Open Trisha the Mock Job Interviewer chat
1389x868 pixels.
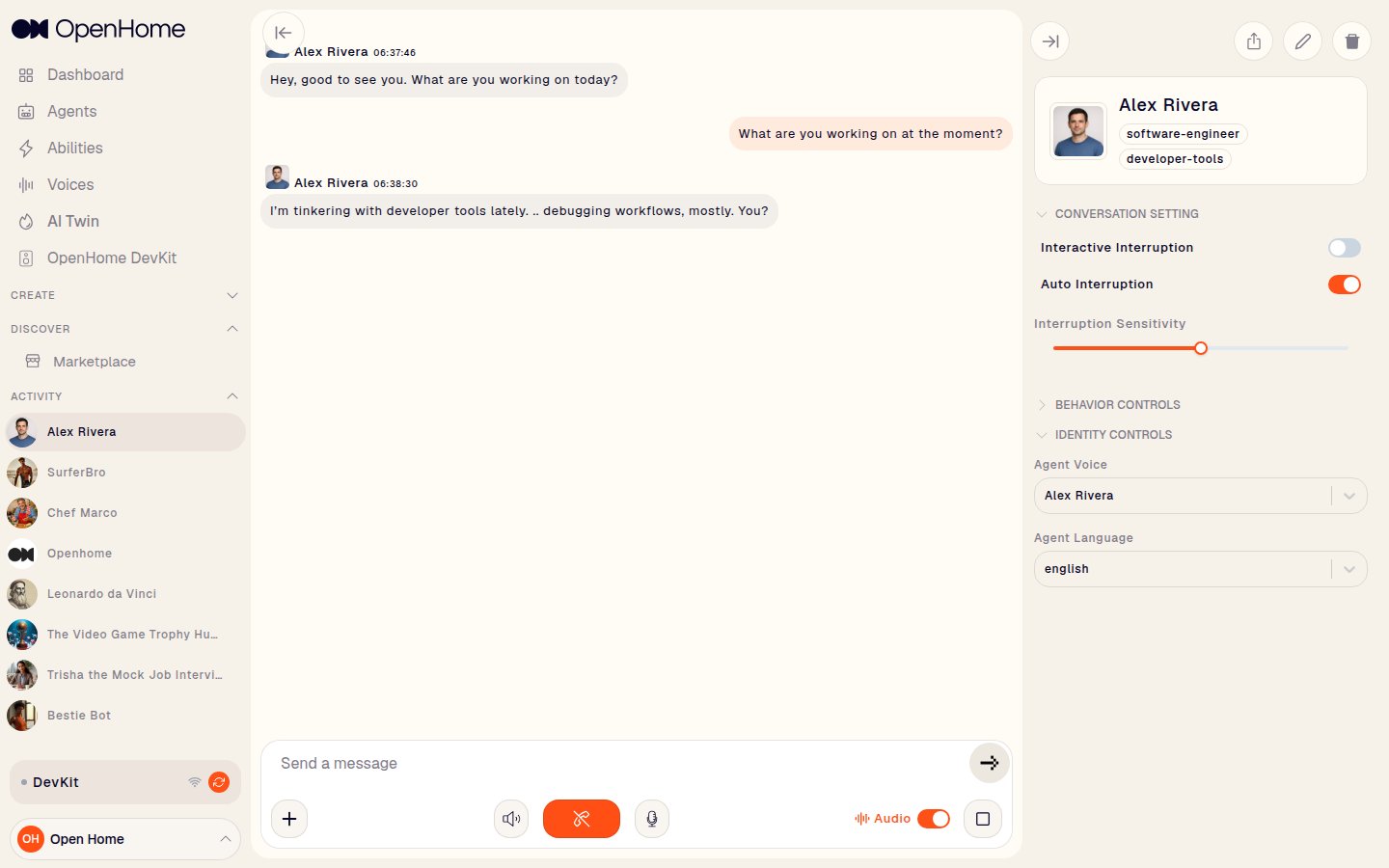[125, 675]
